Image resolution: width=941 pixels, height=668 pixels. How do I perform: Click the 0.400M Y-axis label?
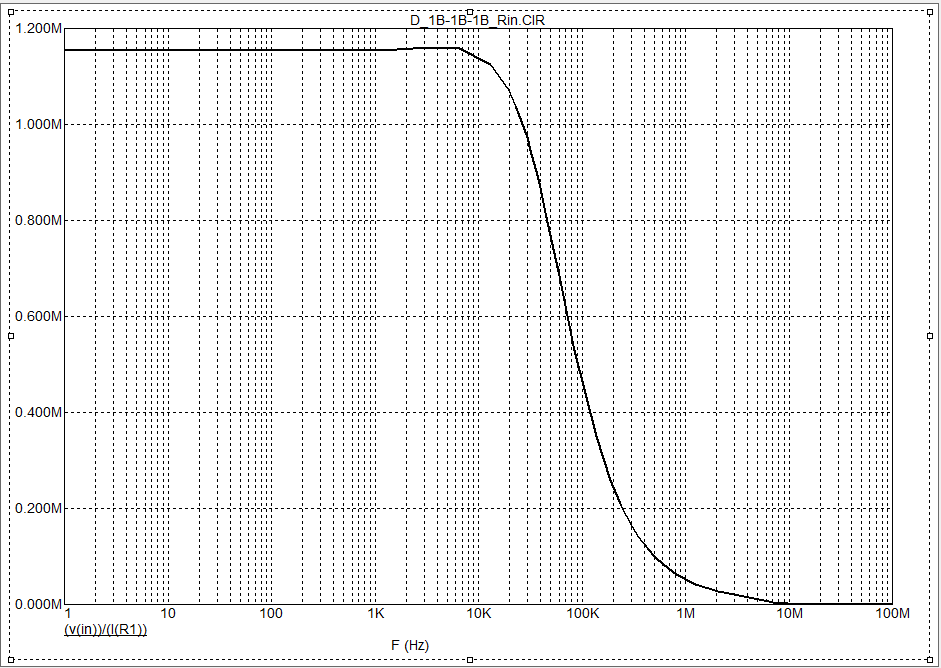click(x=38, y=412)
